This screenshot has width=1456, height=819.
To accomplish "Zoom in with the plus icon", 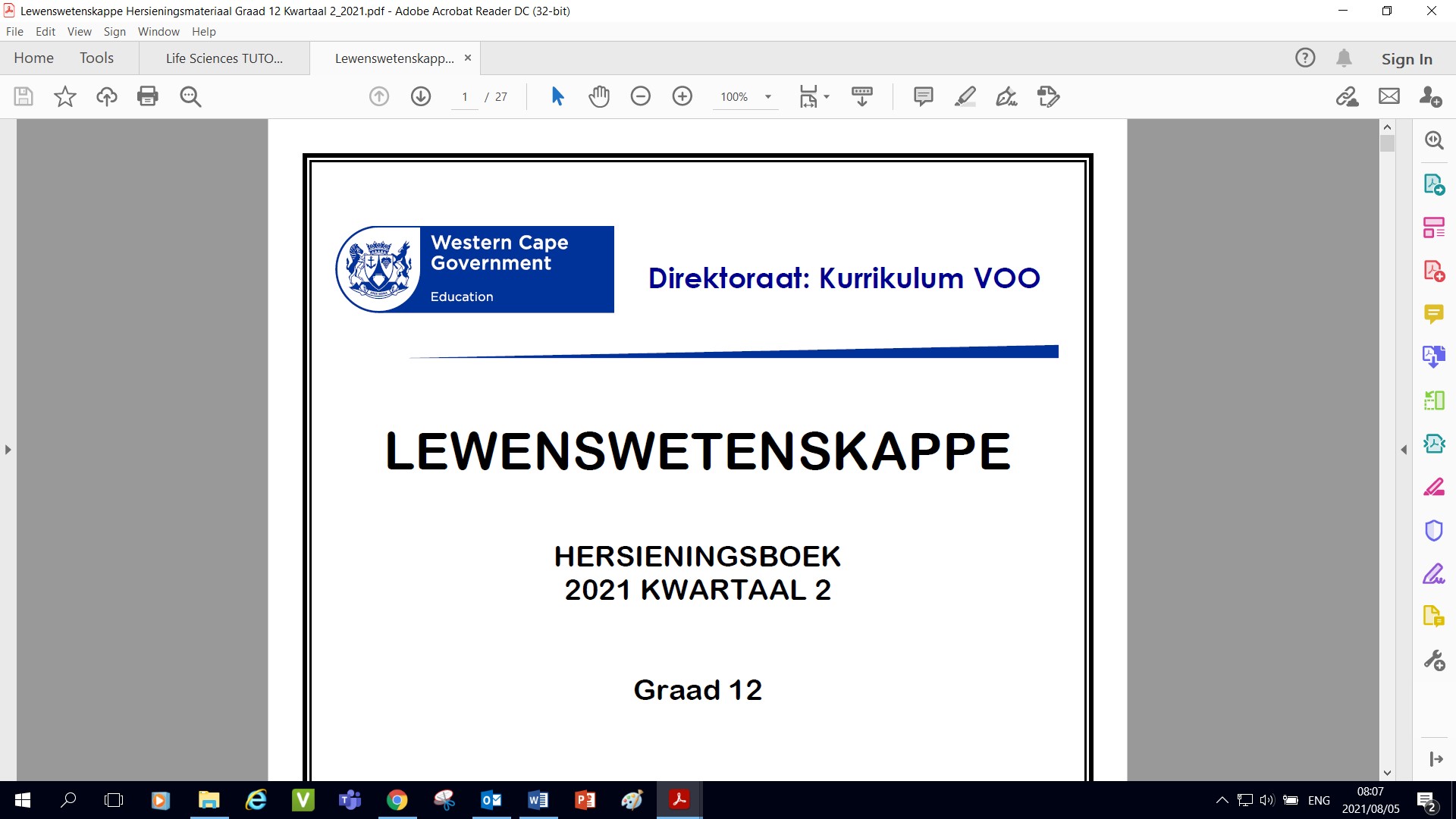I will 682,96.
